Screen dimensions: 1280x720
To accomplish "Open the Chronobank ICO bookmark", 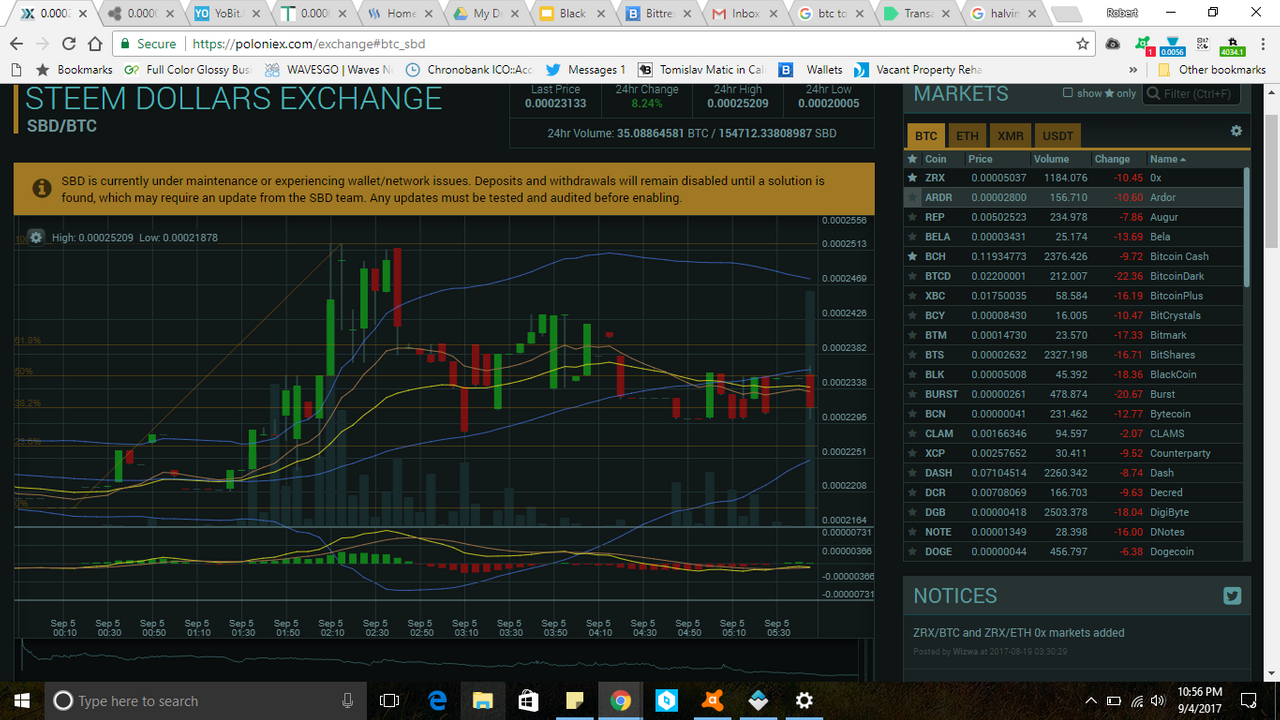I will [469, 70].
